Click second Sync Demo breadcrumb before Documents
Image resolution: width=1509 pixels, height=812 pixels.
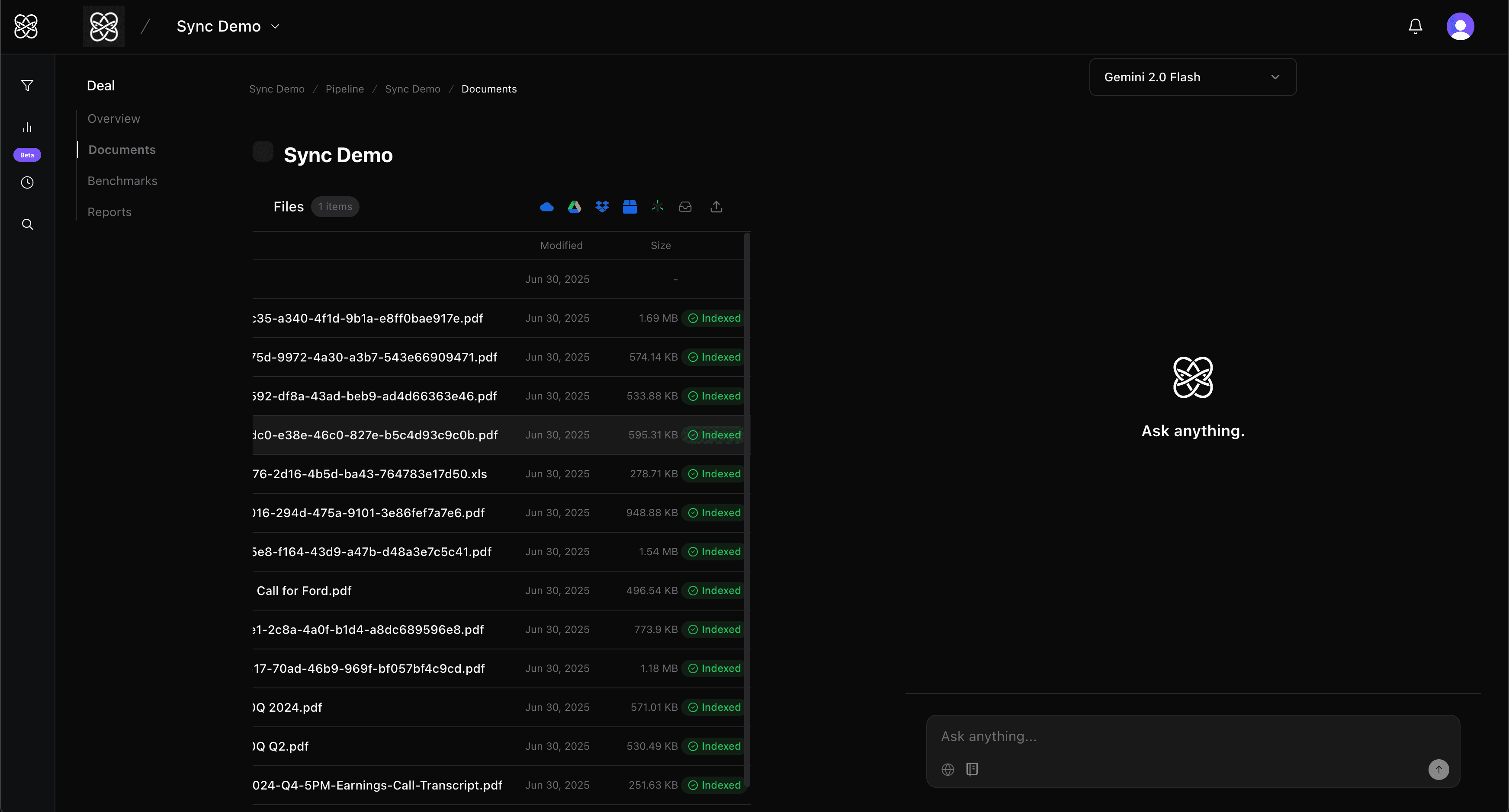pos(412,89)
